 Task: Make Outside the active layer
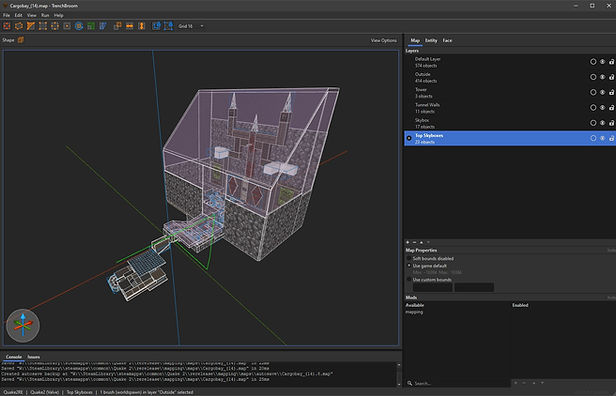tap(593, 77)
